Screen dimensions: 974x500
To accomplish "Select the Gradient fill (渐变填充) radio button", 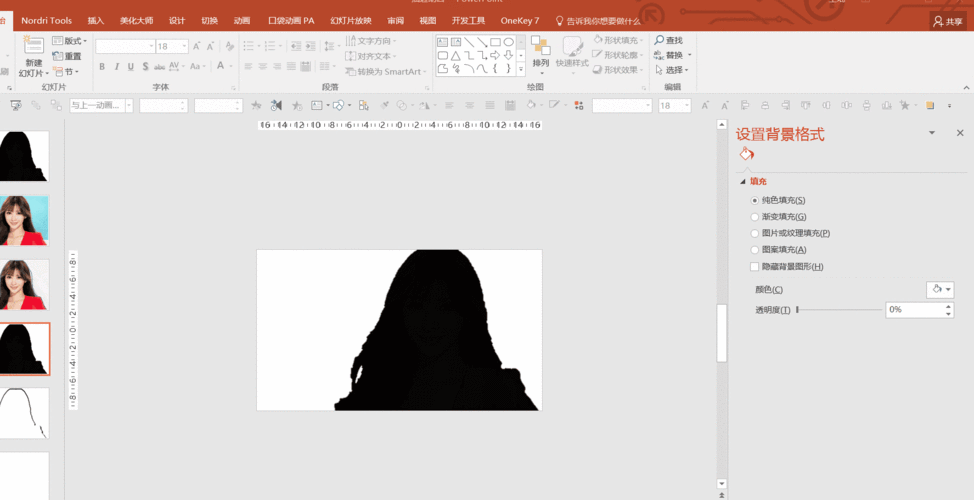I will (x=755, y=217).
